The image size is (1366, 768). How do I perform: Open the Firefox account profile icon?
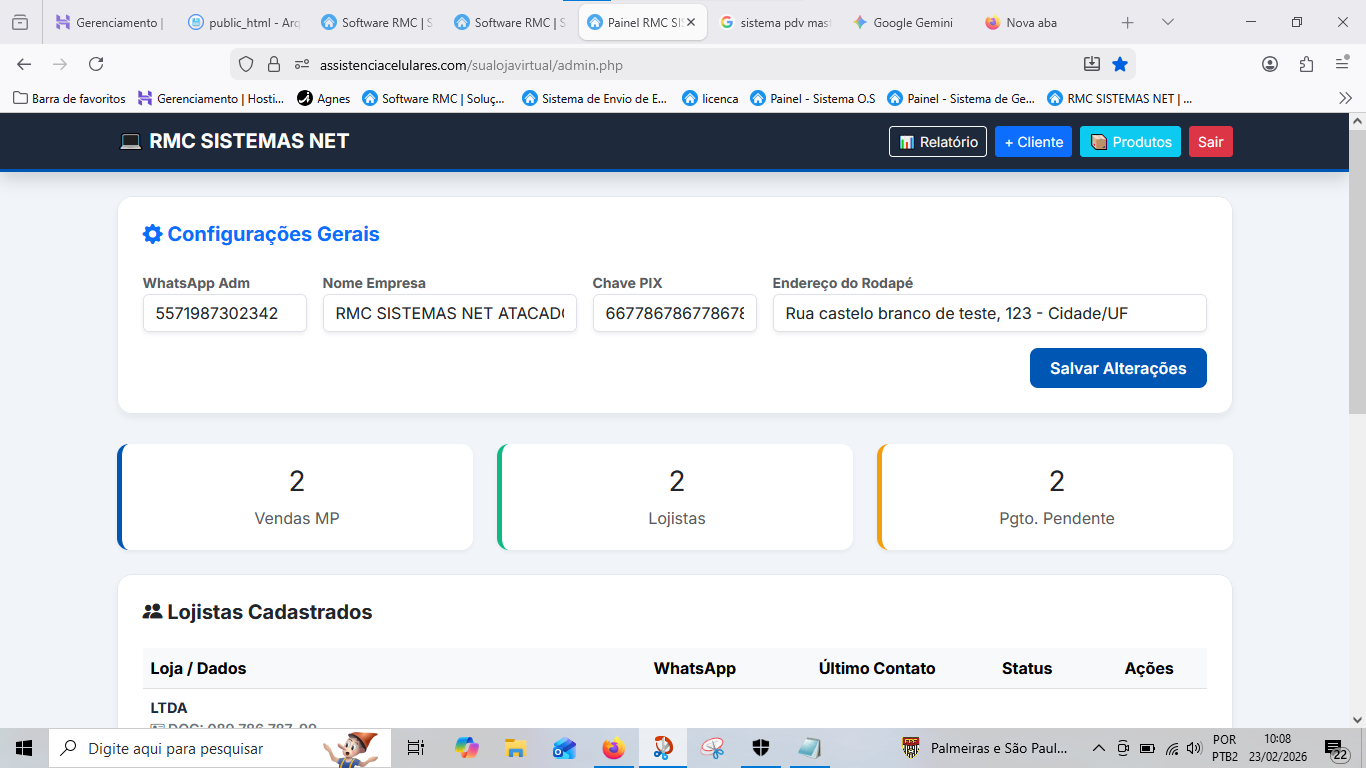click(x=1270, y=64)
